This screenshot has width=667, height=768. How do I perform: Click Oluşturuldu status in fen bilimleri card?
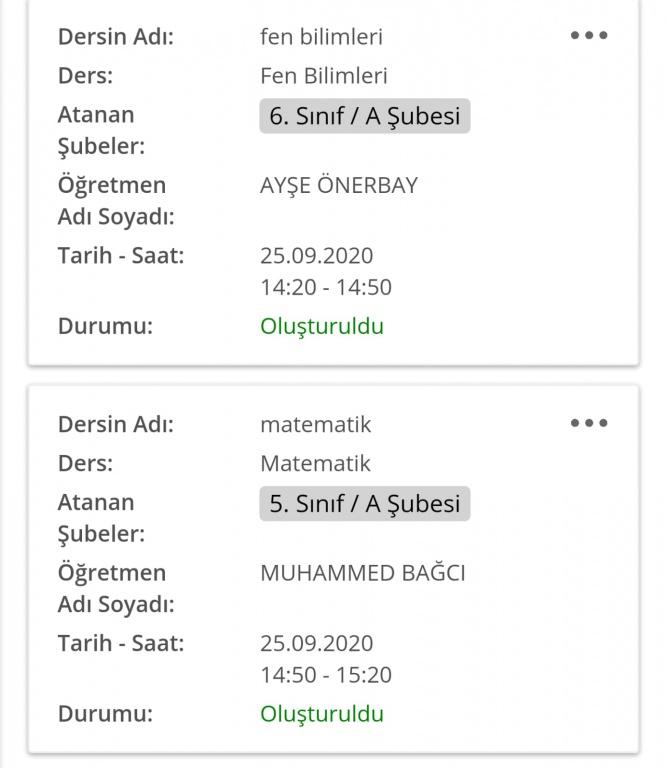(x=321, y=326)
